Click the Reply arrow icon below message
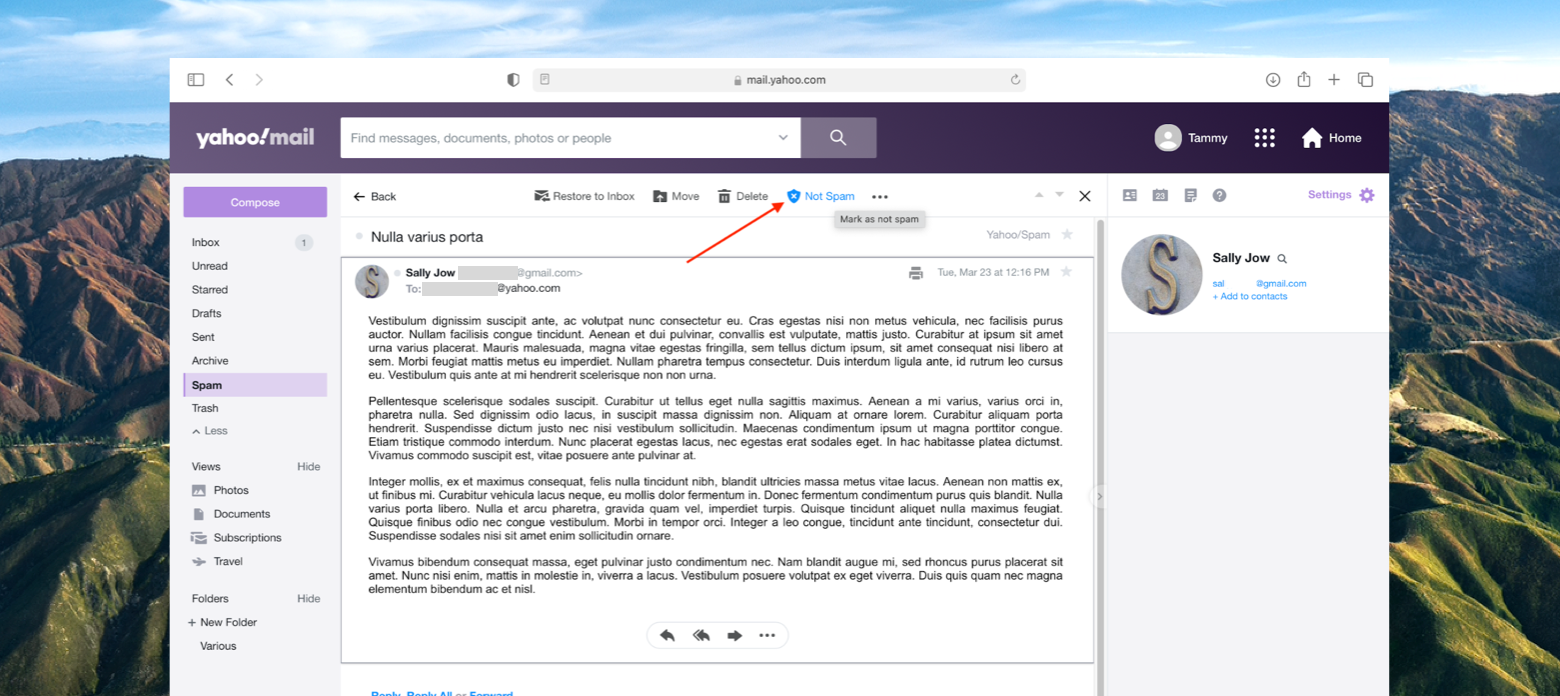Screen dimensions: 1560x696 point(667,635)
